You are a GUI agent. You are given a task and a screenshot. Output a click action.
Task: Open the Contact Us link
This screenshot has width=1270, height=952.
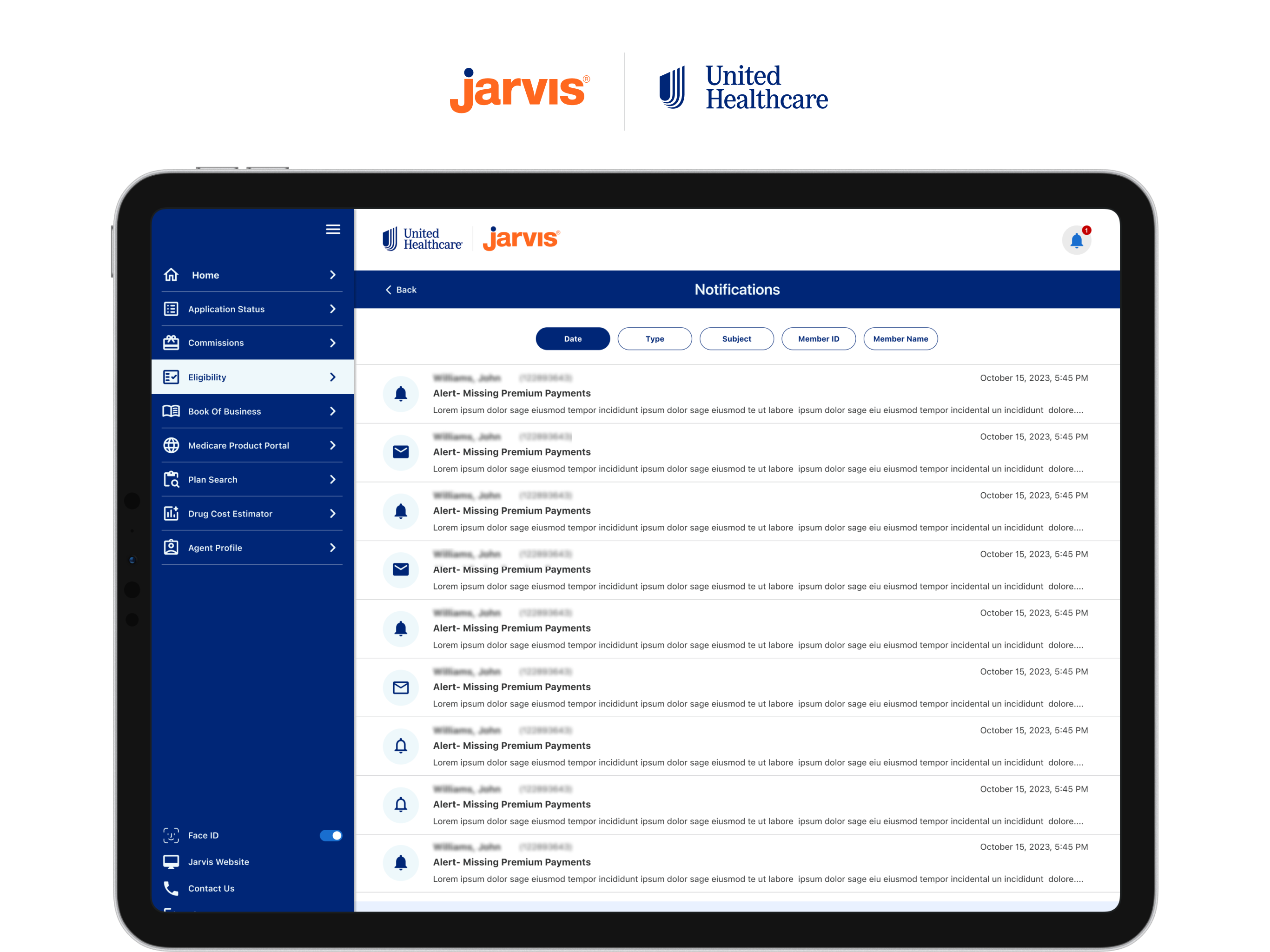(x=212, y=888)
